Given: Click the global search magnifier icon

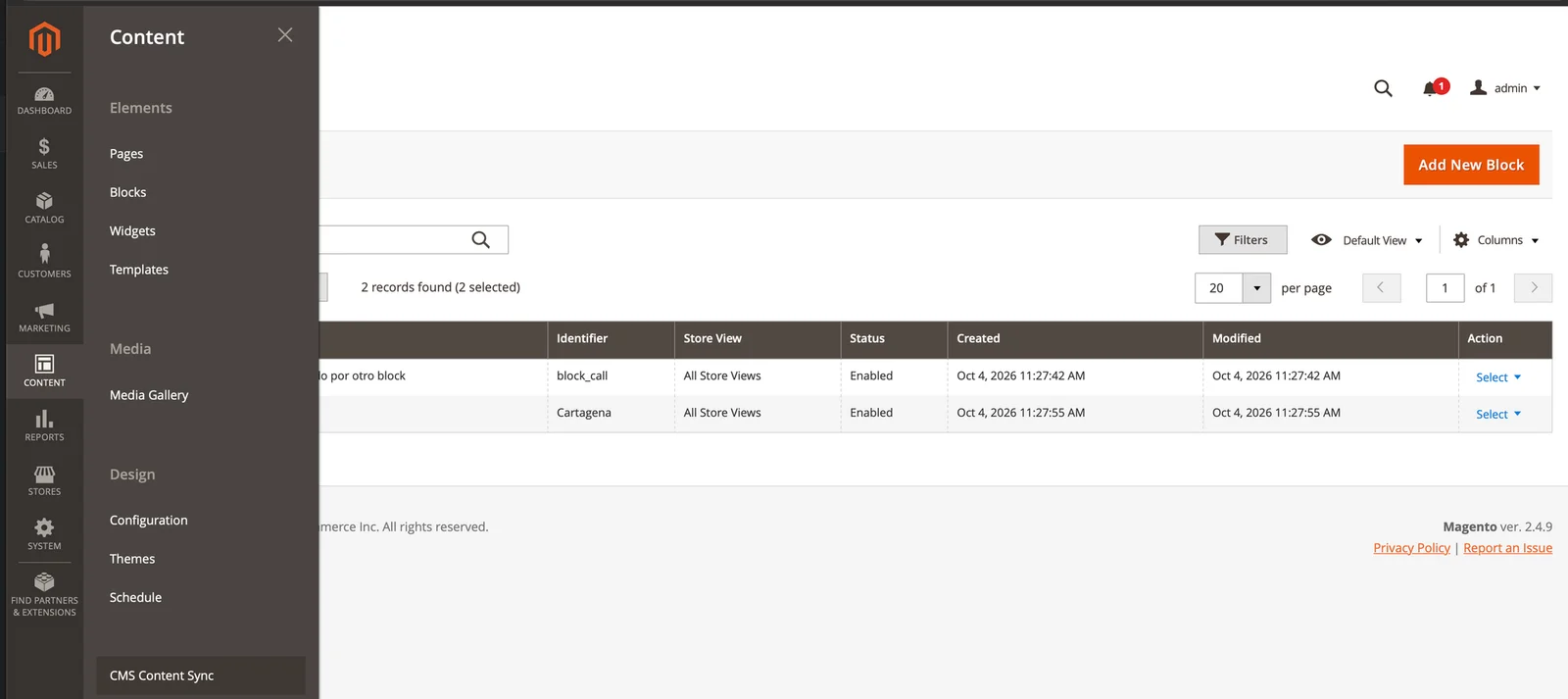Looking at the screenshot, I should pos(1383,88).
